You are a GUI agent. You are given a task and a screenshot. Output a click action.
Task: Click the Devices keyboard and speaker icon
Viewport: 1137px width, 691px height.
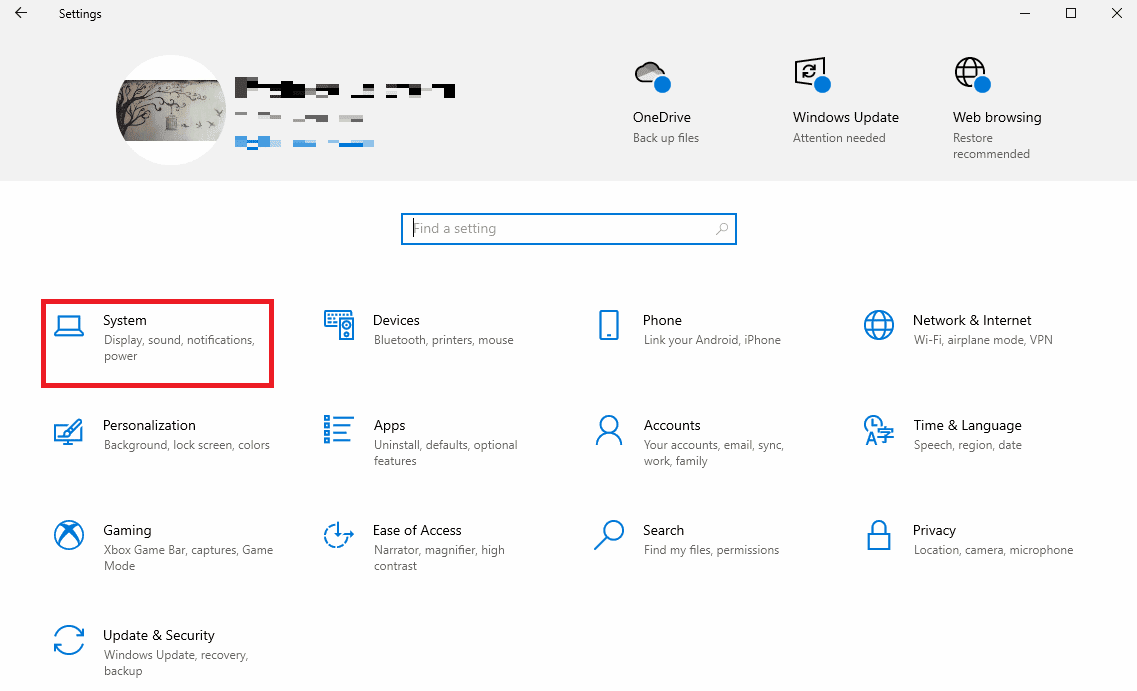(339, 325)
